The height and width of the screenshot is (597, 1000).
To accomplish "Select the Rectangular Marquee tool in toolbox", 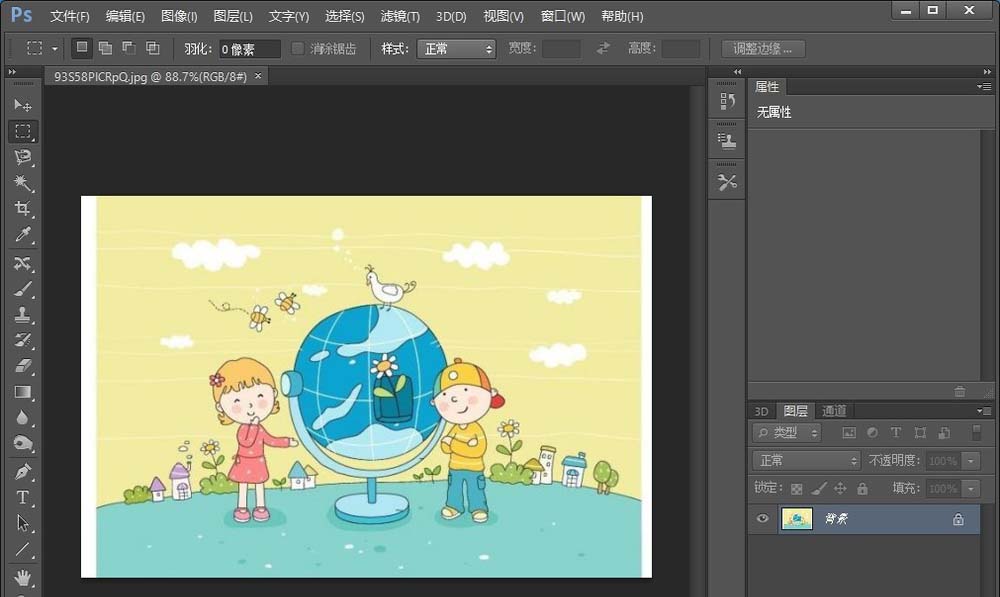I will [23, 131].
